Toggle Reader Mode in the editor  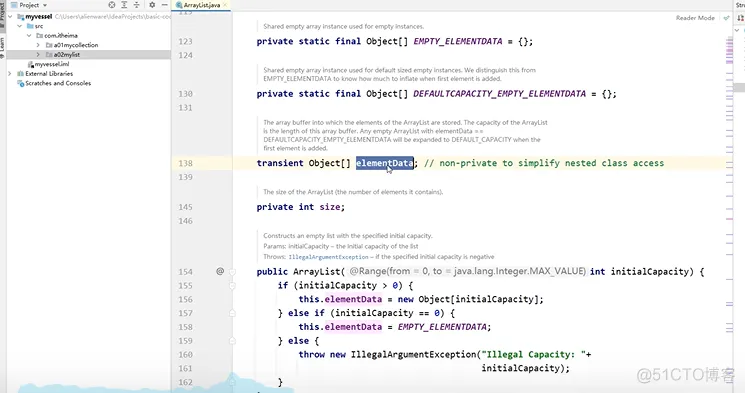pos(695,18)
